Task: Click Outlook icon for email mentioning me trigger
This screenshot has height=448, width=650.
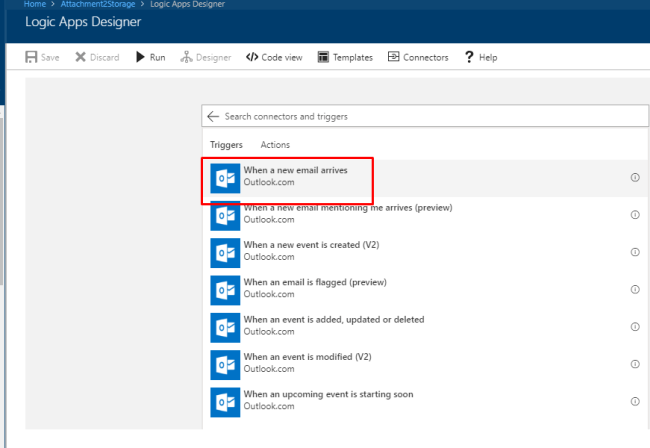Action: coord(225,216)
